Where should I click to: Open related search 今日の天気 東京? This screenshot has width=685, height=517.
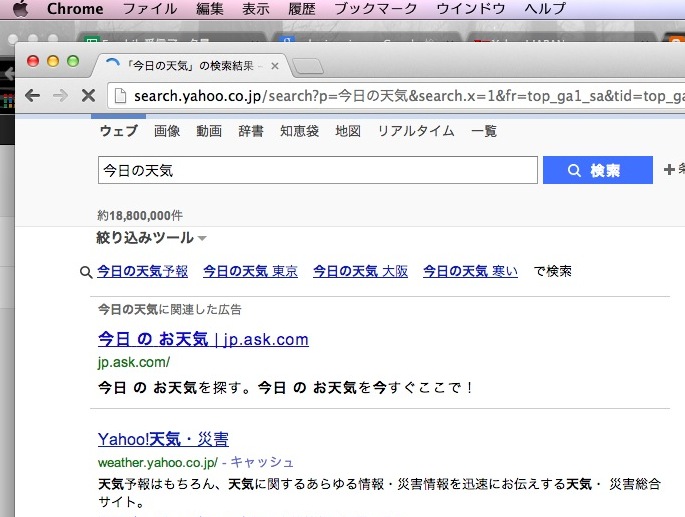[x=250, y=271]
